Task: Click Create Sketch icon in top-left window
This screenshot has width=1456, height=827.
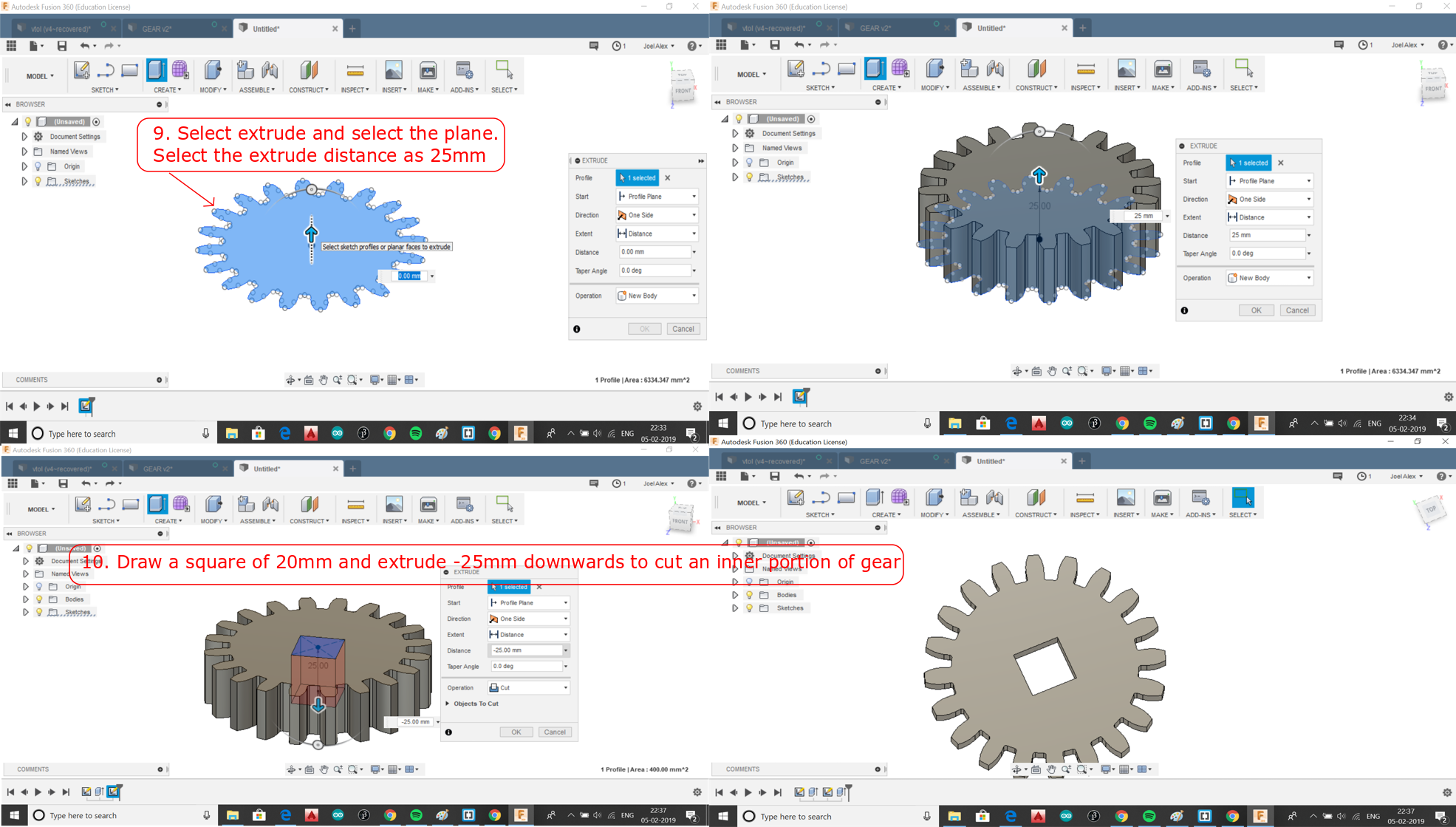Action: (81, 70)
